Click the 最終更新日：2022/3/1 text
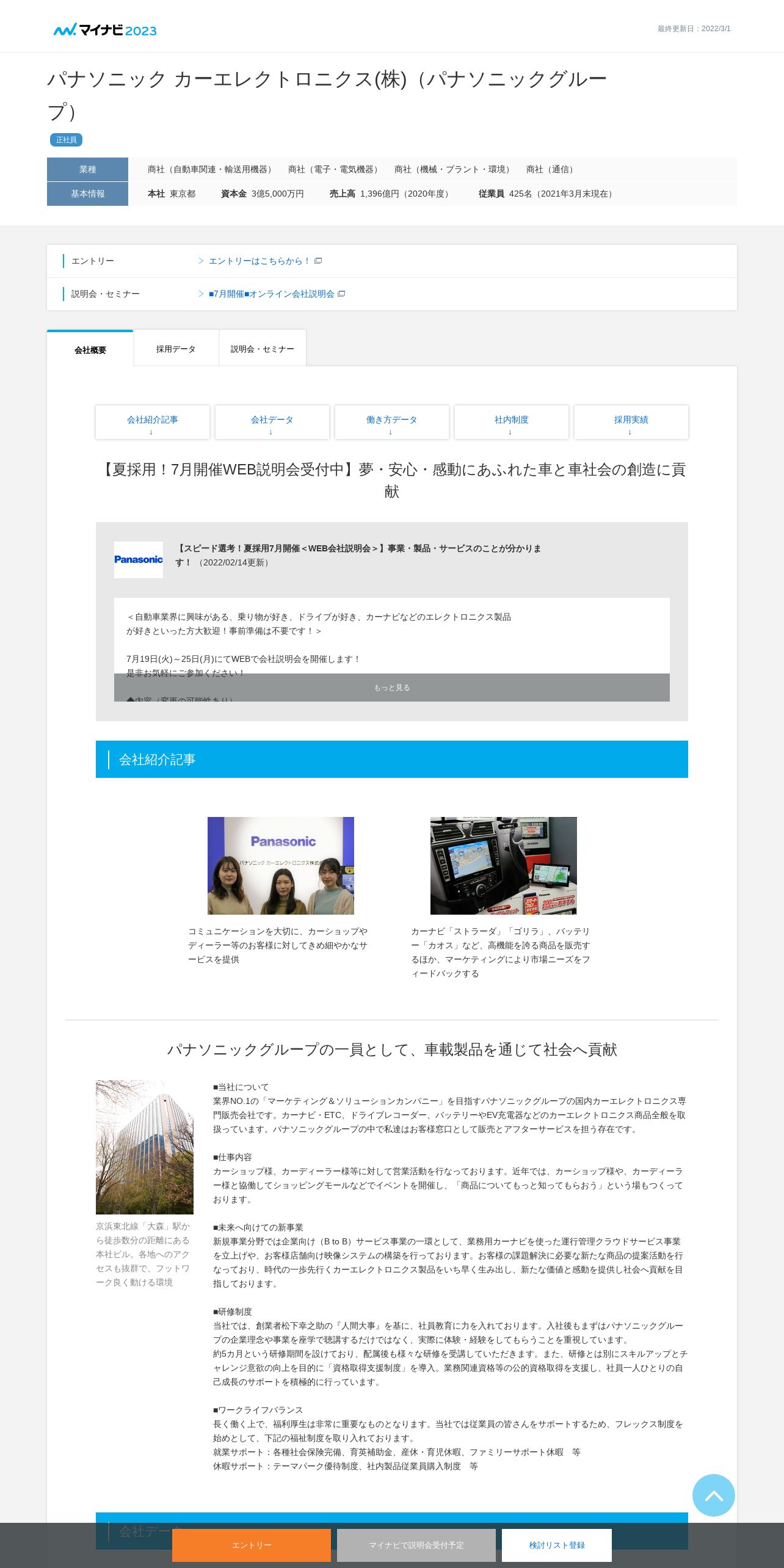This screenshot has height=1568, width=784. tap(694, 29)
